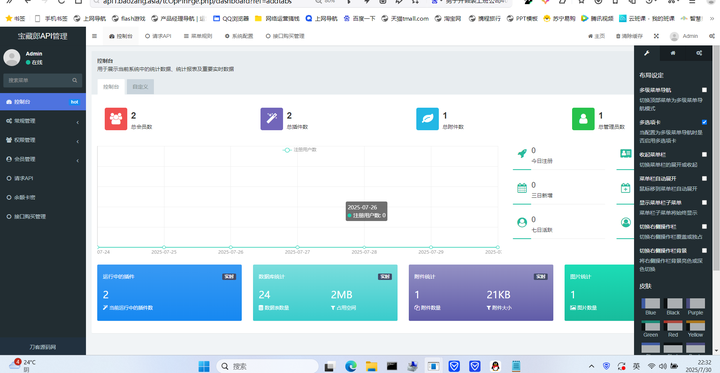Expand the 会员管理 sidebar menu
Screen dimensions: 720x373
(x=43, y=159)
